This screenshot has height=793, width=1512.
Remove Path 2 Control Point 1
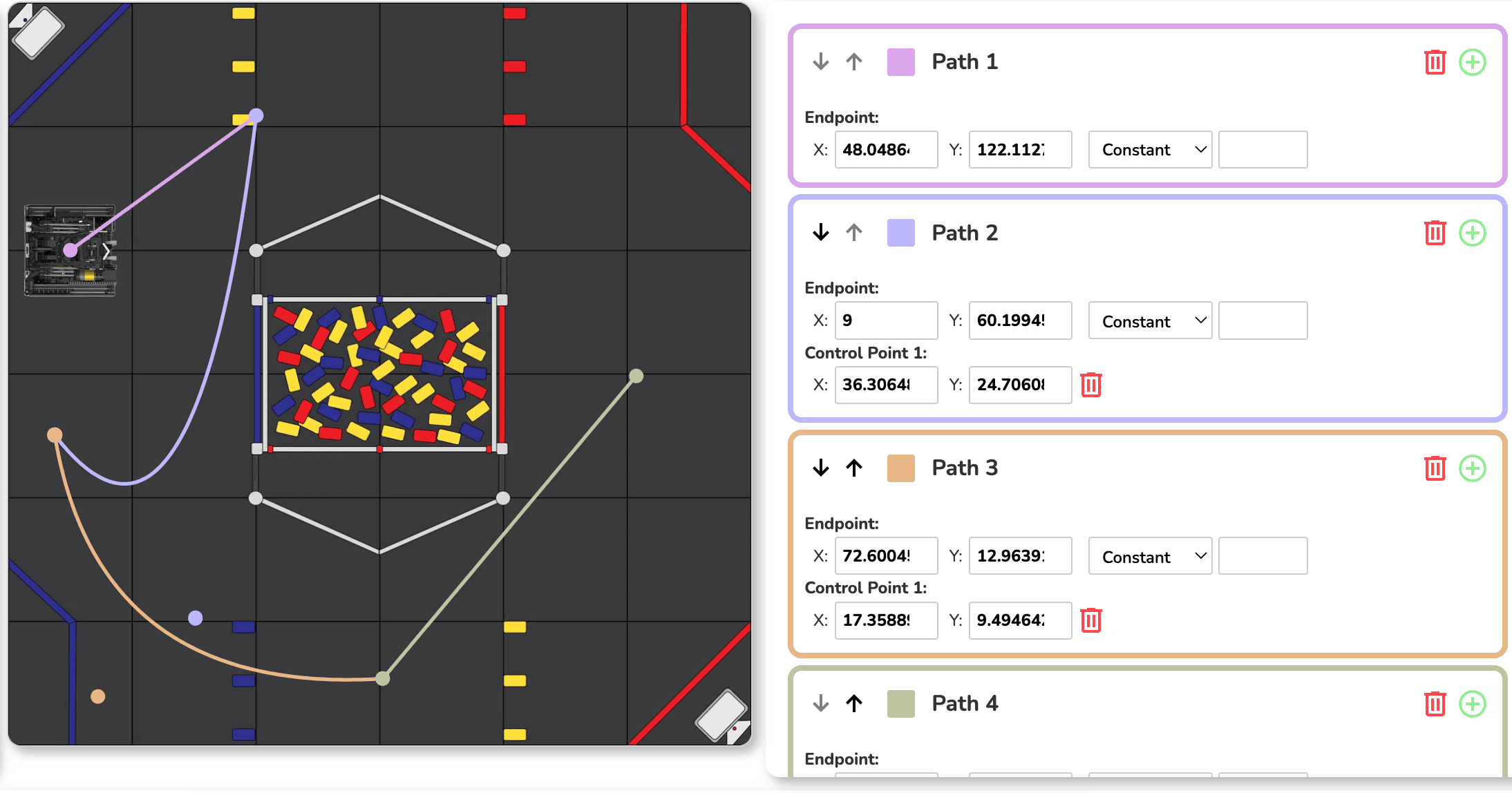tap(1090, 385)
